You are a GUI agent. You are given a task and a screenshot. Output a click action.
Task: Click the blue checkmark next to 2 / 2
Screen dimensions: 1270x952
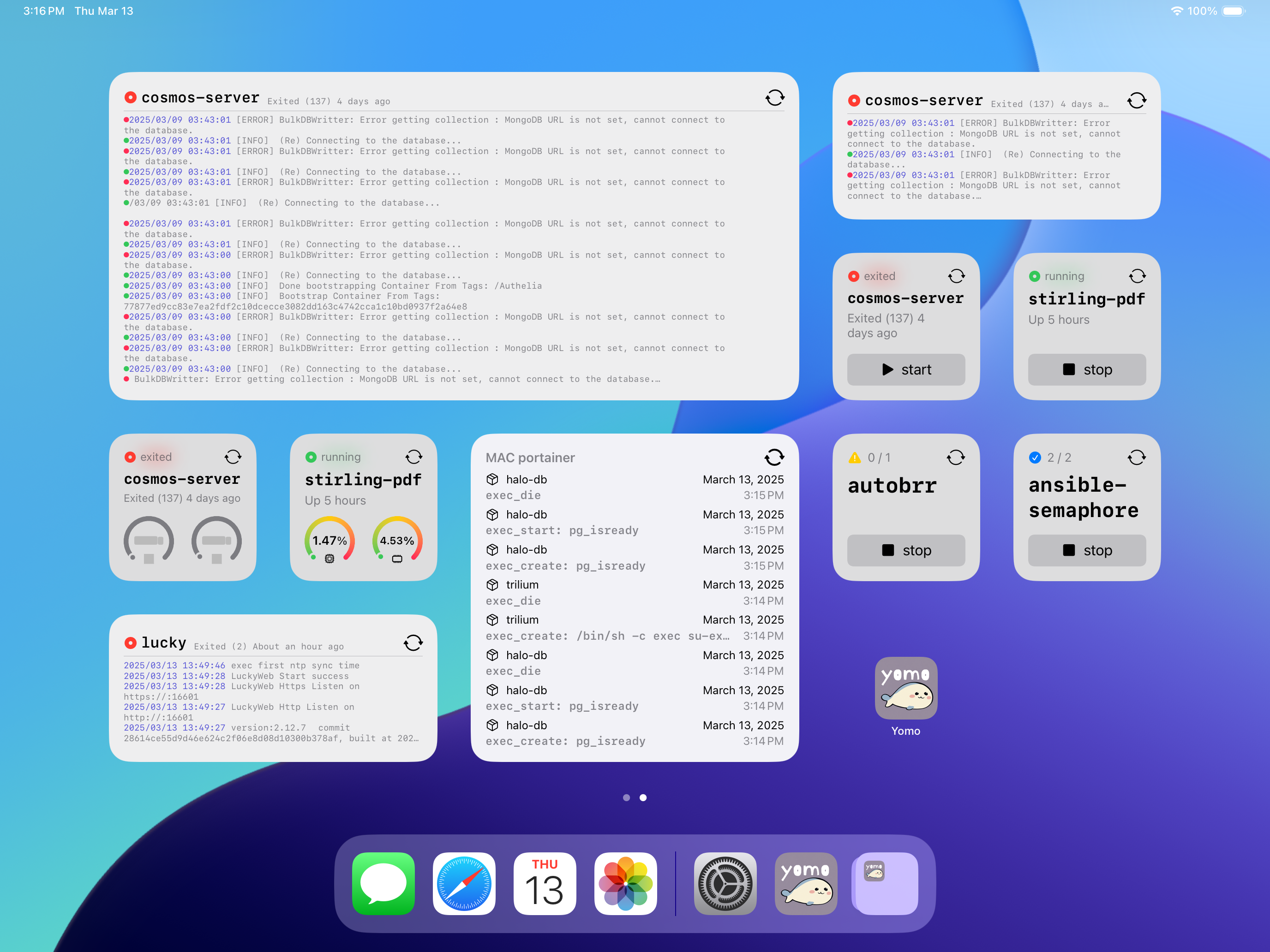point(1035,458)
